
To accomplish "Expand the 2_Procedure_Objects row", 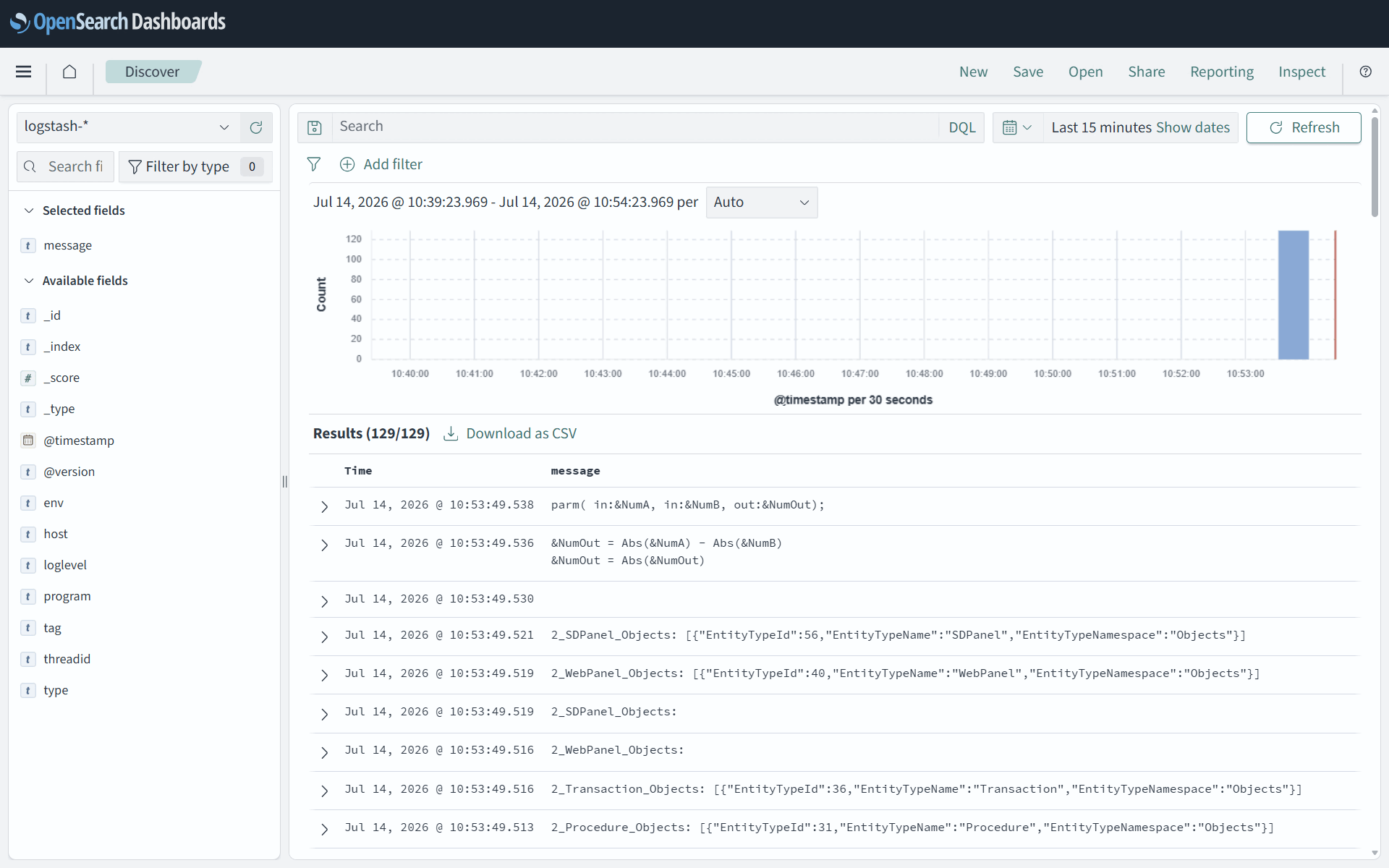I will click(324, 829).
